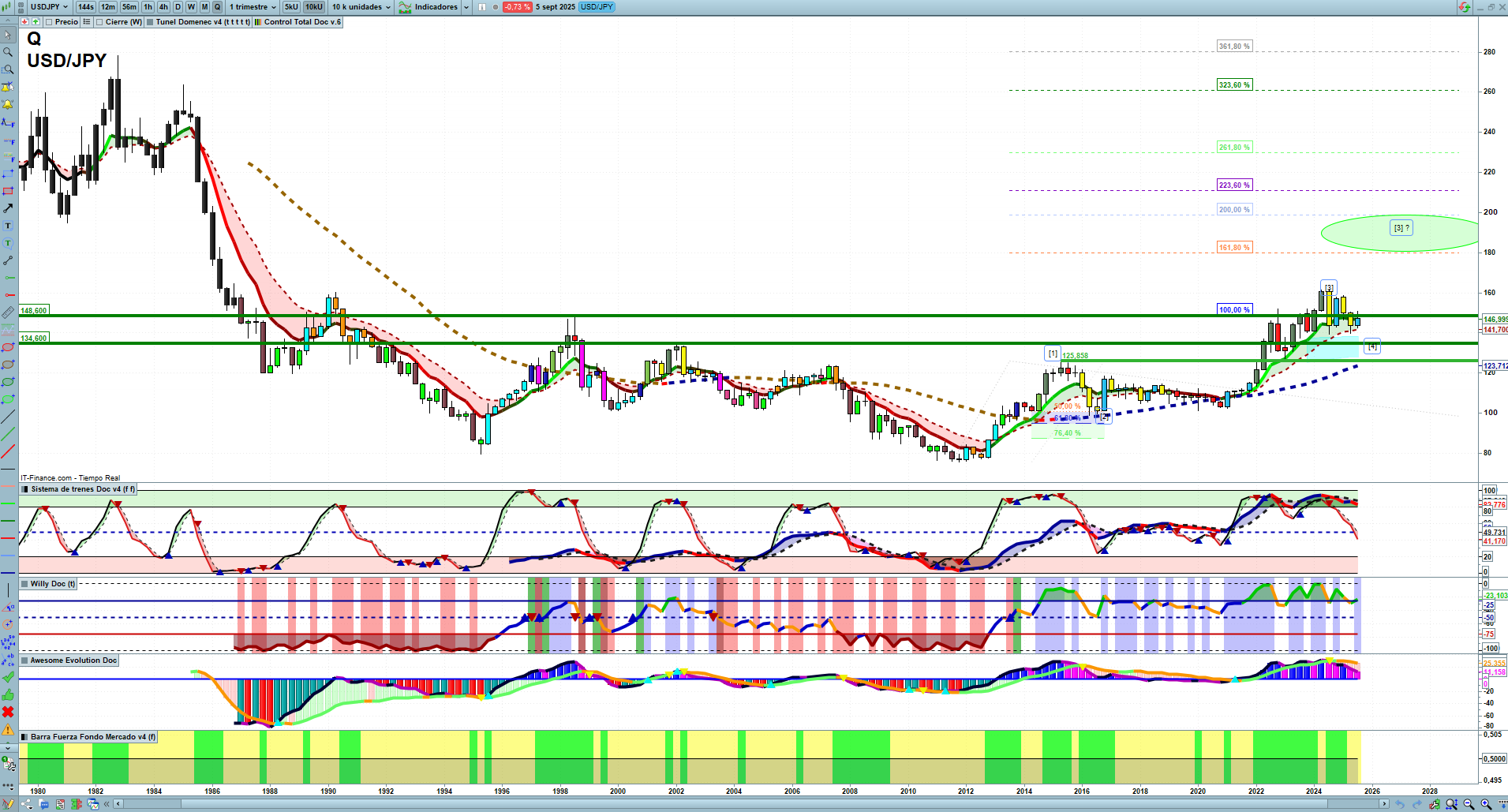
Task: Open the 1 trimestre period dropdown
Action: pos(253,7)
